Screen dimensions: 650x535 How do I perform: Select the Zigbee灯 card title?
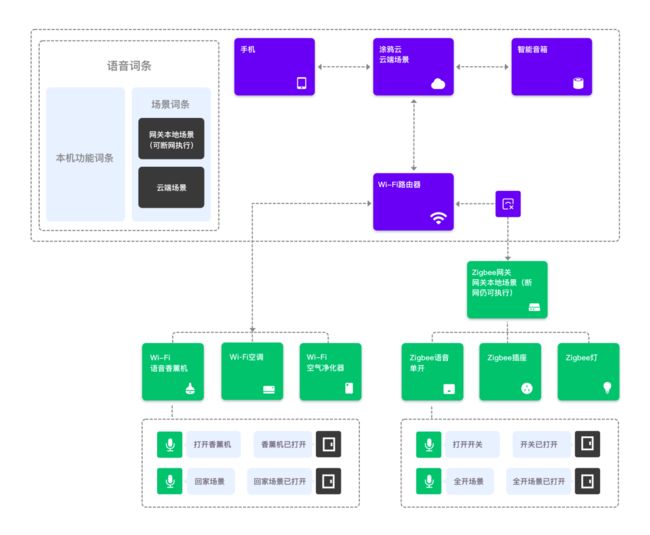[581, 357]
